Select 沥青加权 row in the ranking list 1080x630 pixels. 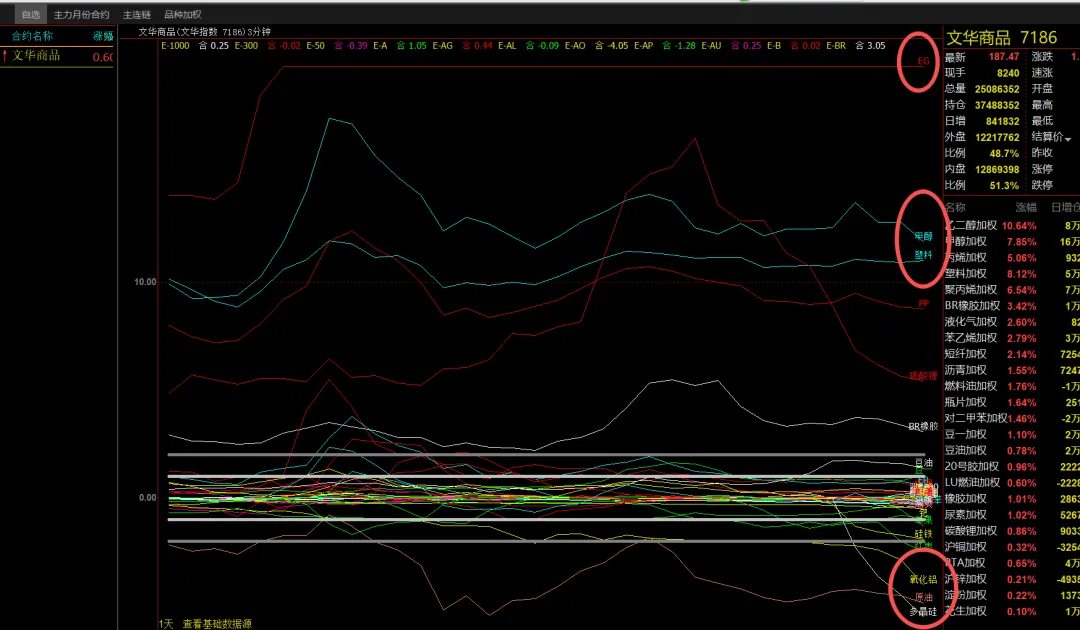tap(1012, 370)
